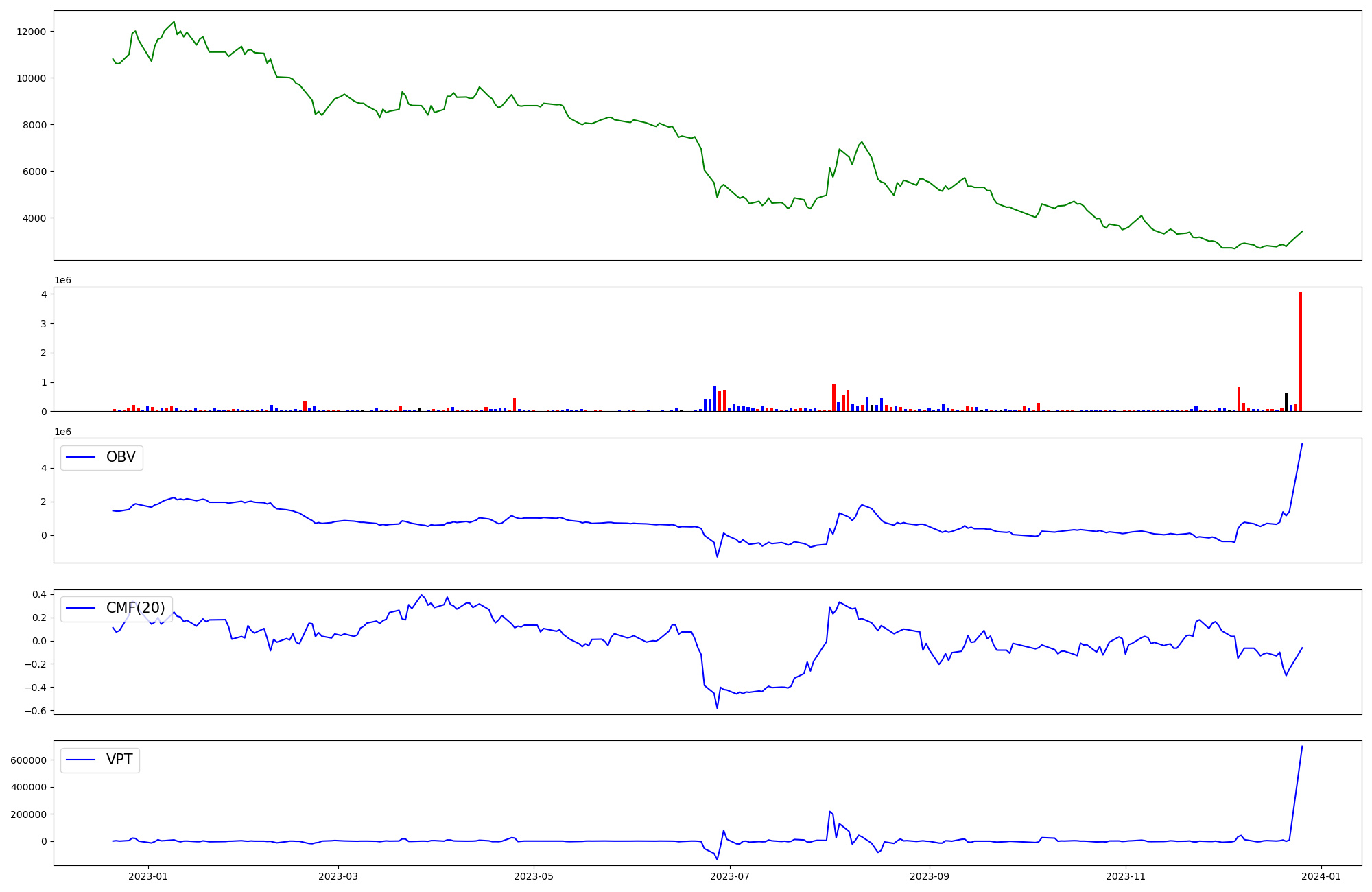
Task: Click the CMF(20) legend label
Action: click(x=135, y=608)
